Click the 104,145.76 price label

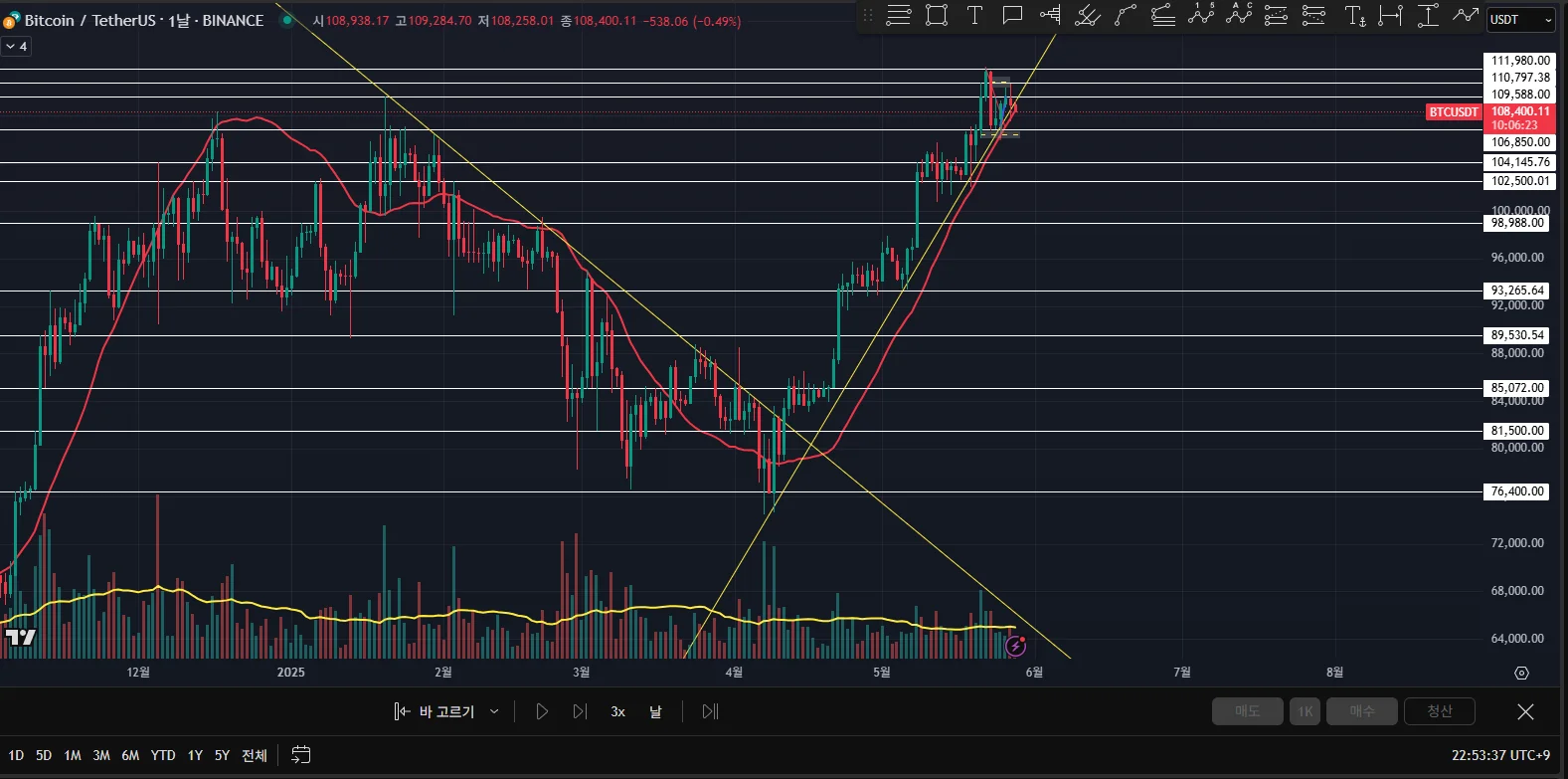pyautogui.click(x=1520, y=162)
